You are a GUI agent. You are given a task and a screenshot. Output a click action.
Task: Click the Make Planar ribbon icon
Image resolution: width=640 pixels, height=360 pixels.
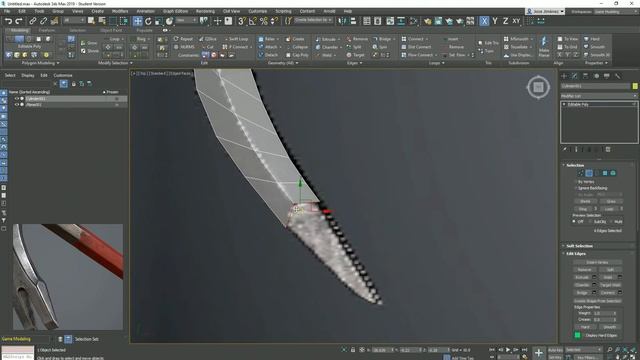[x=544, y=46]
